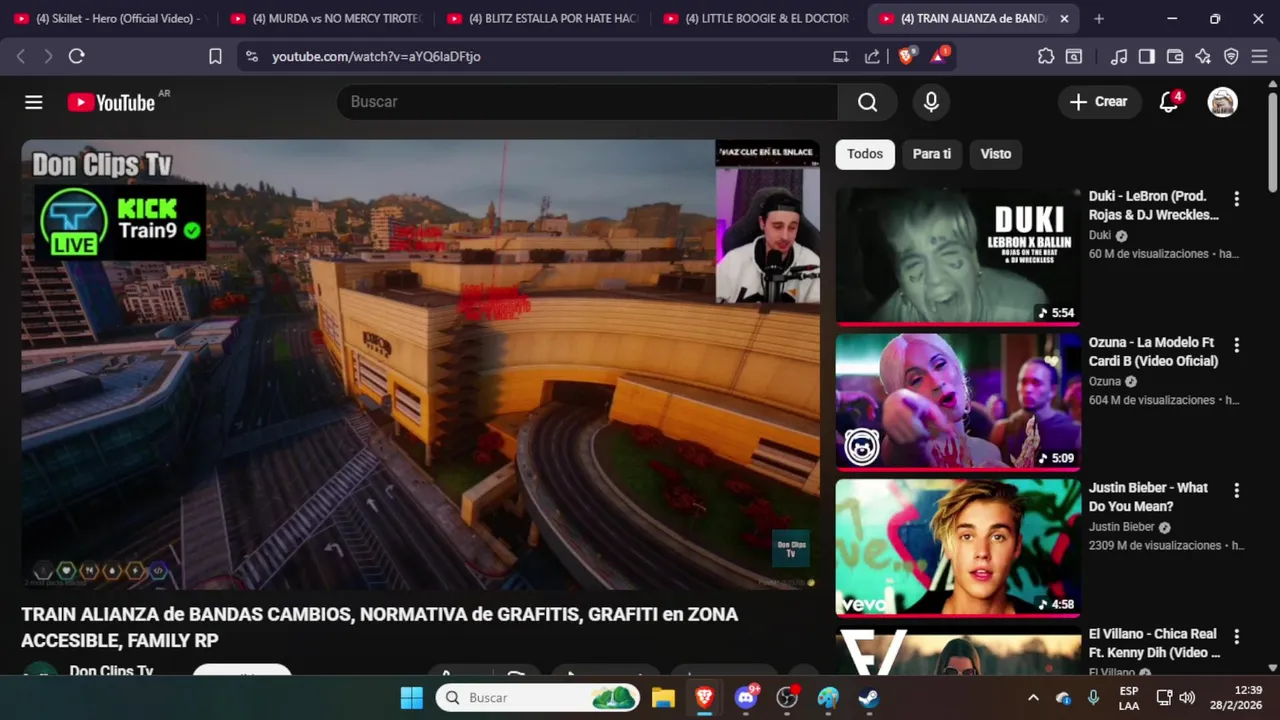This screenshot has width=1280, height=720.
Task: Open the volume control in system tray
Action: tap(1187, 698)
